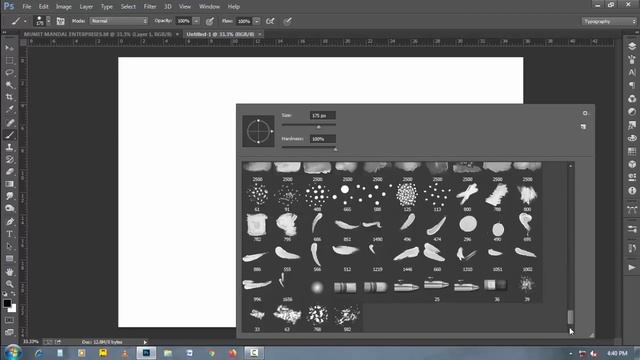
Task: Open the Window menu
Action: click(209, 7)
